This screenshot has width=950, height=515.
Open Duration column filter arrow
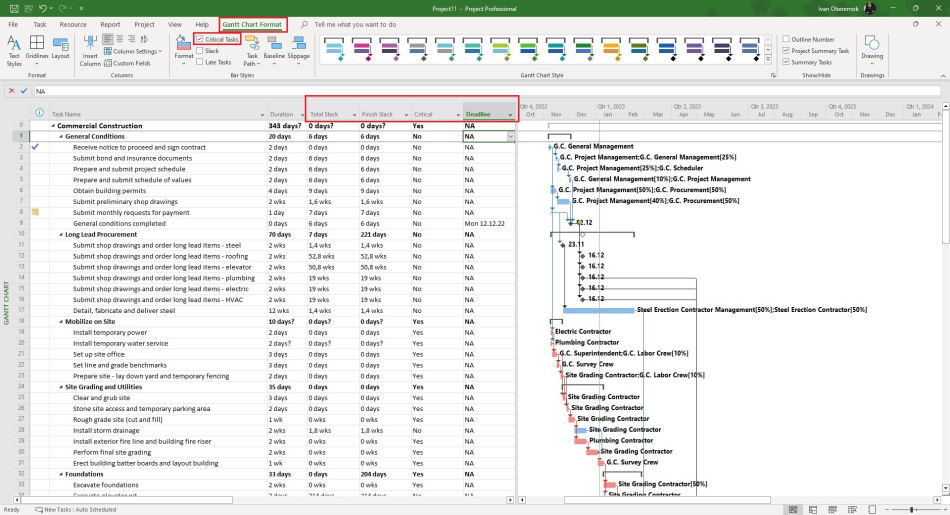[301, 115]
